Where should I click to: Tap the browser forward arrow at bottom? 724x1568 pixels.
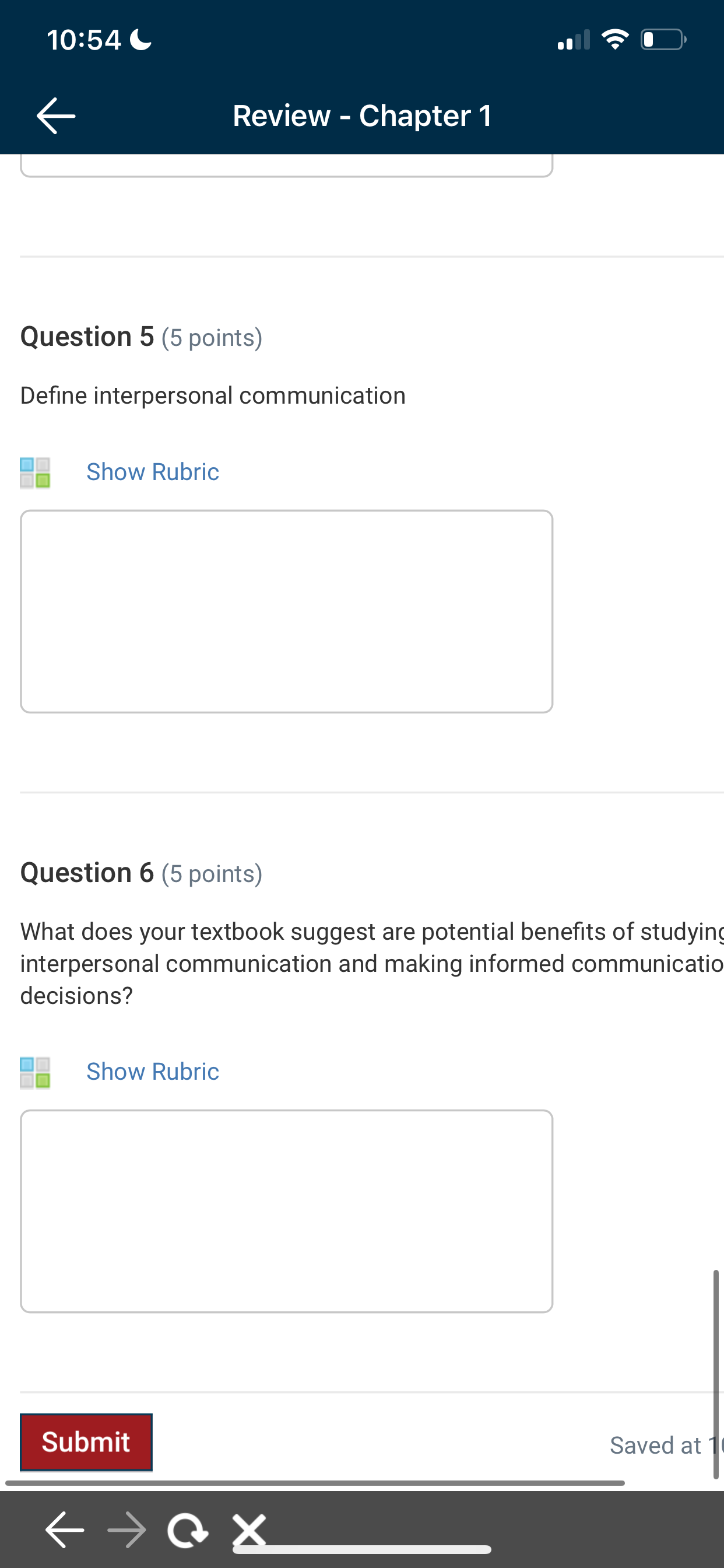point(127,1529)
